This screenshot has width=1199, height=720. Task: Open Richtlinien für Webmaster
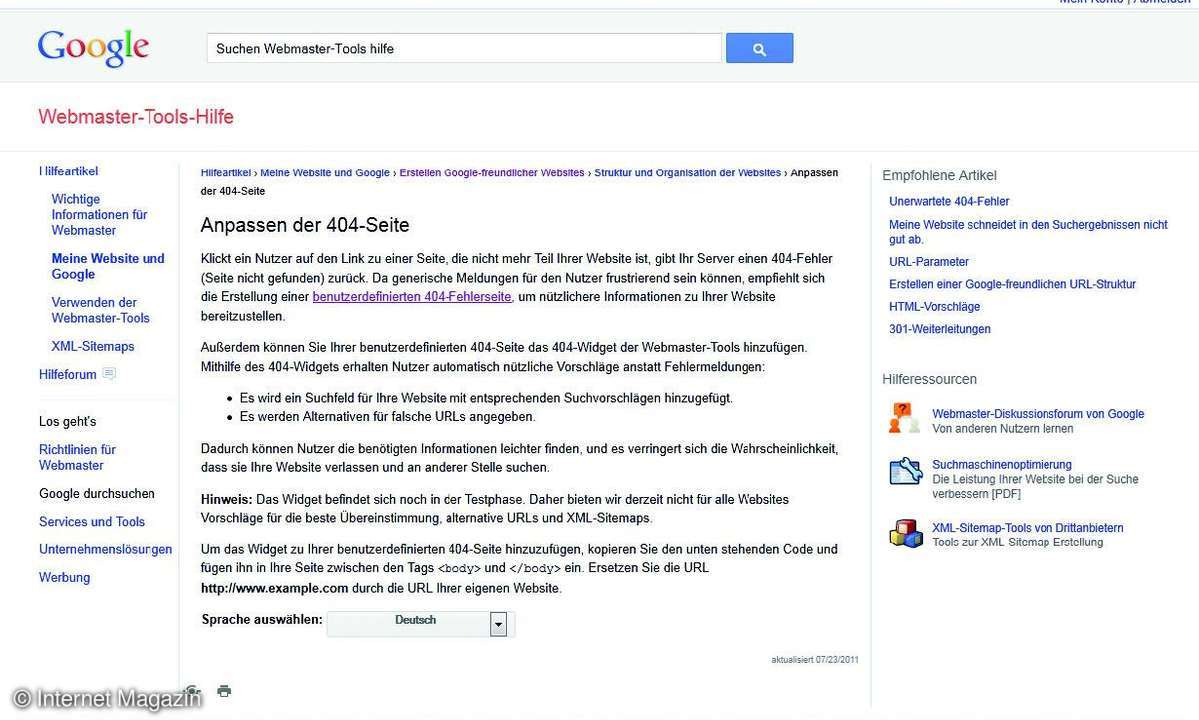tap(77, 457)
